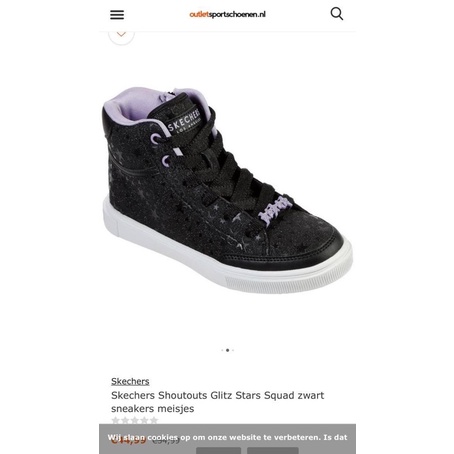Rate the product with the fourth star
Screen dimensions: 454x454
[x=144, y=421]
